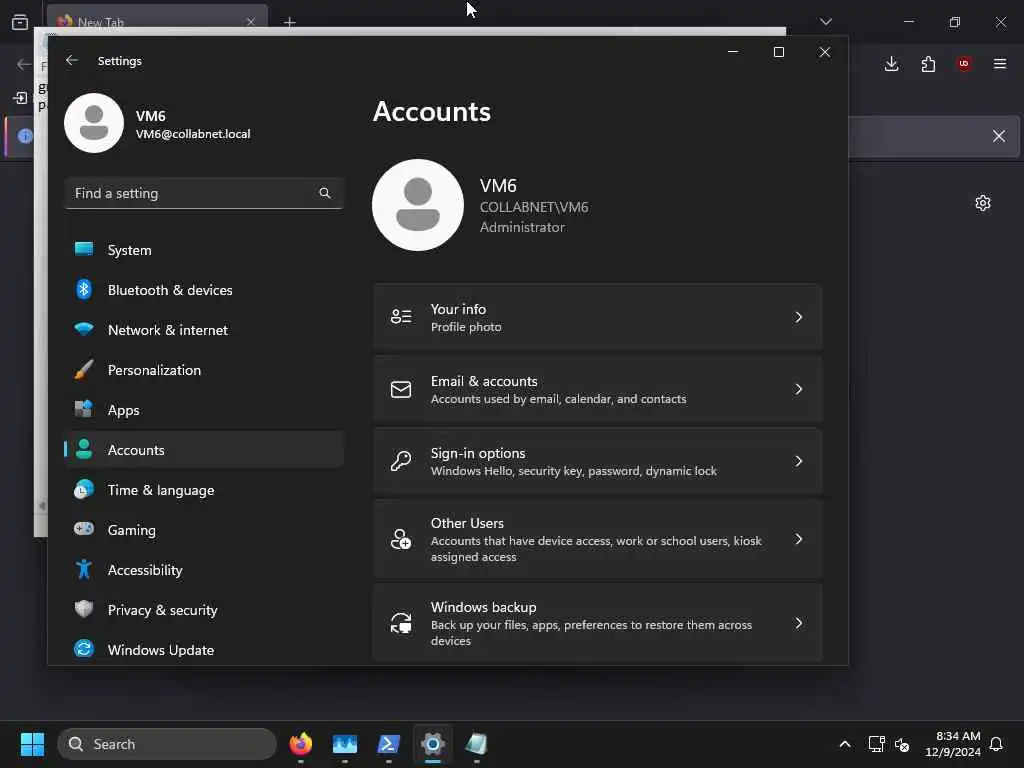Open Firefox from the taskbar
This screenshot has width=1024, height=768.
[301, 744]
